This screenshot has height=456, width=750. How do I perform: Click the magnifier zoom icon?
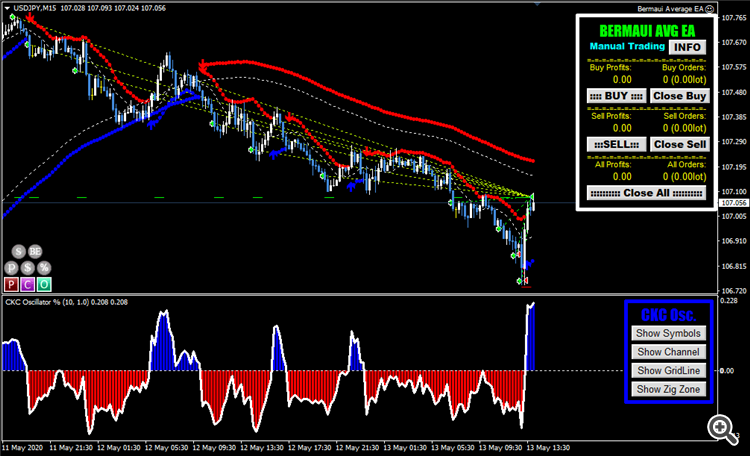click(723, 429)
